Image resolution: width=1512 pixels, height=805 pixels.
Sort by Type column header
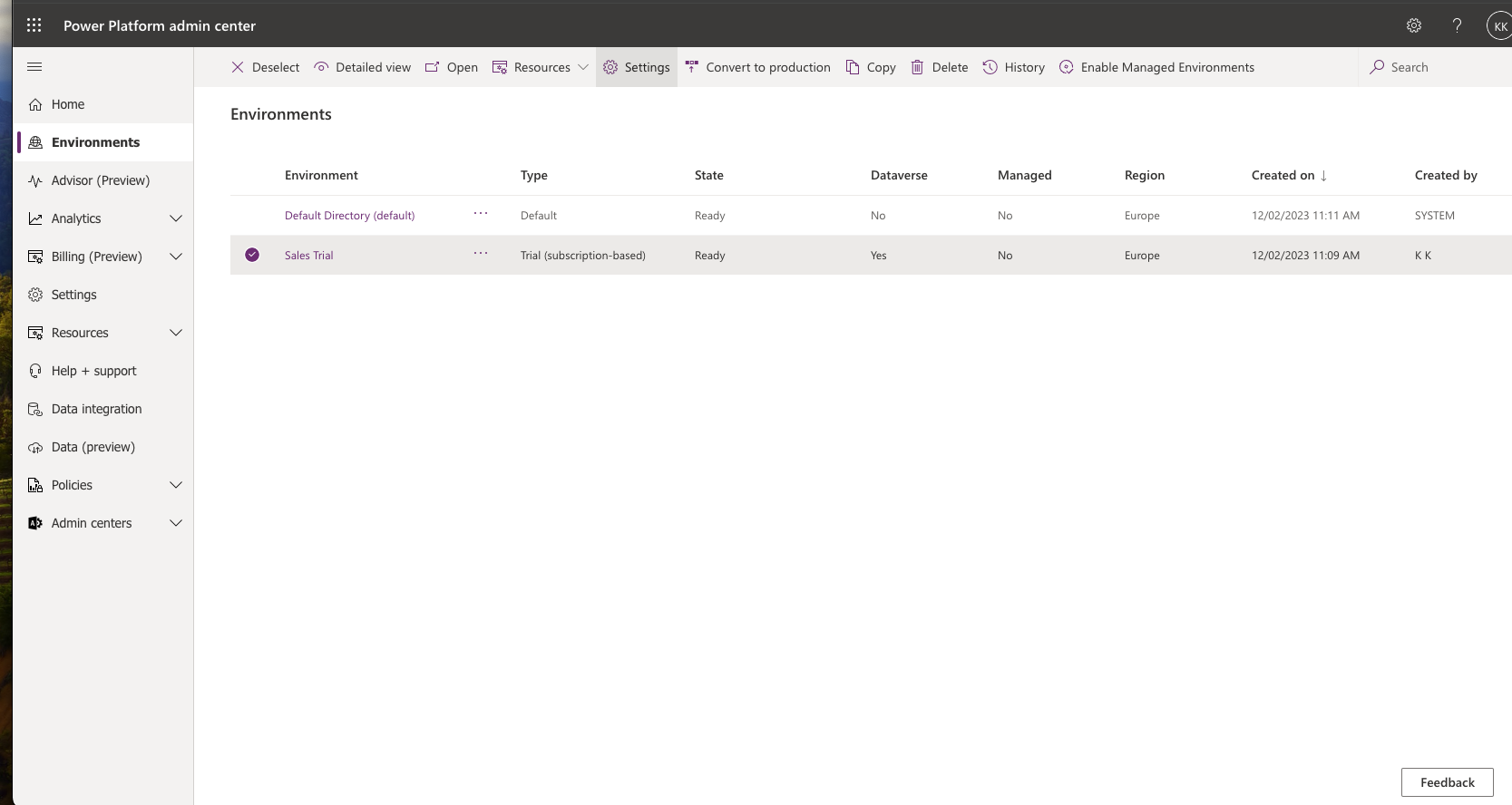(x=534, y=175)
